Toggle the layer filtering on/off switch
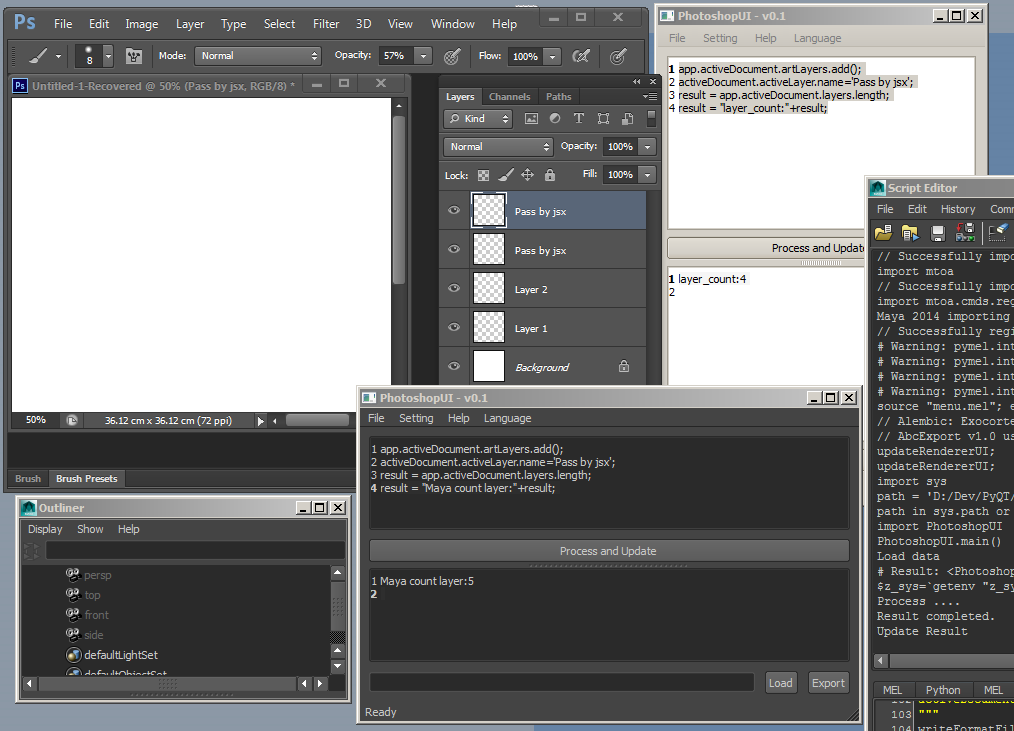Screen dimensions: 1014x731 point(651,118)
